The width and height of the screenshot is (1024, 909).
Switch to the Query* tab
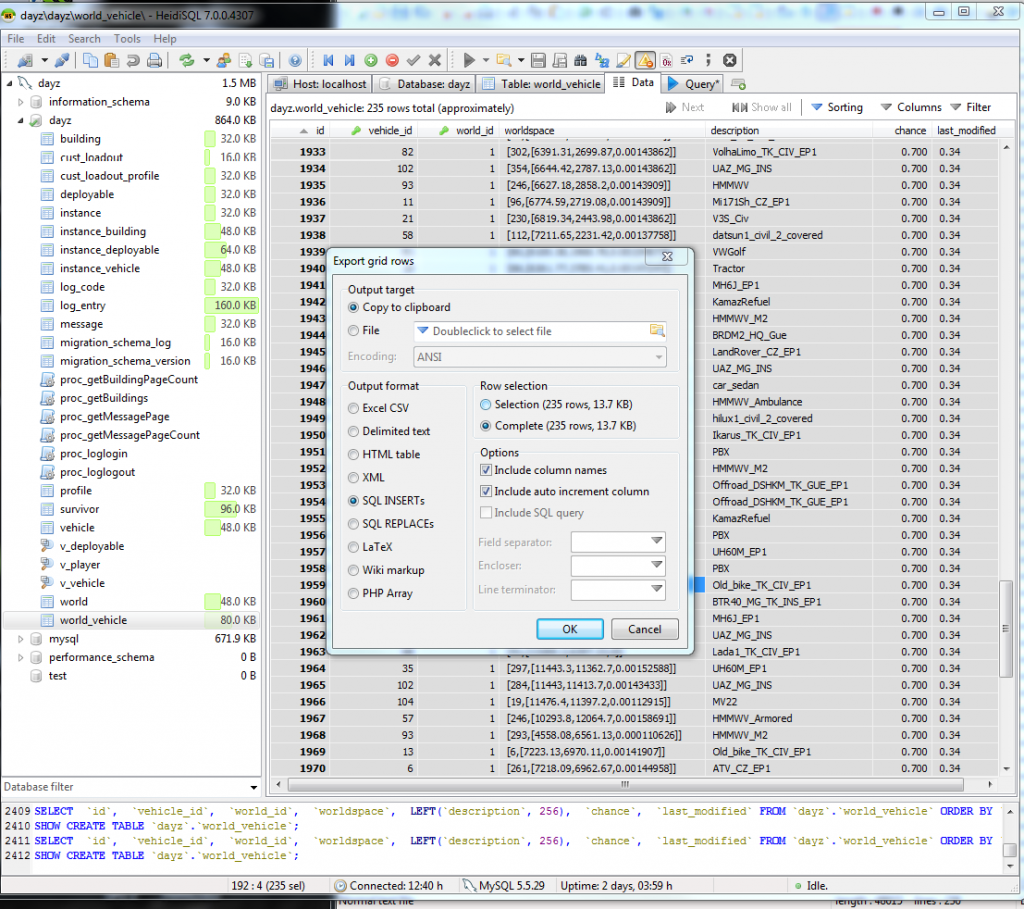coord(694,84)
